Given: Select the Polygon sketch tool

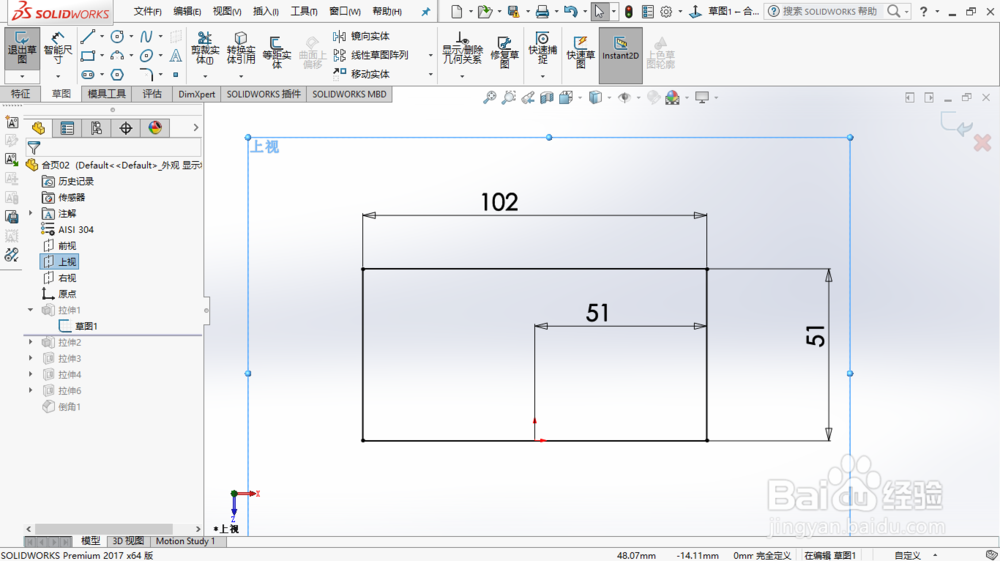Looking at the screenshot, I should pos(117,75).
